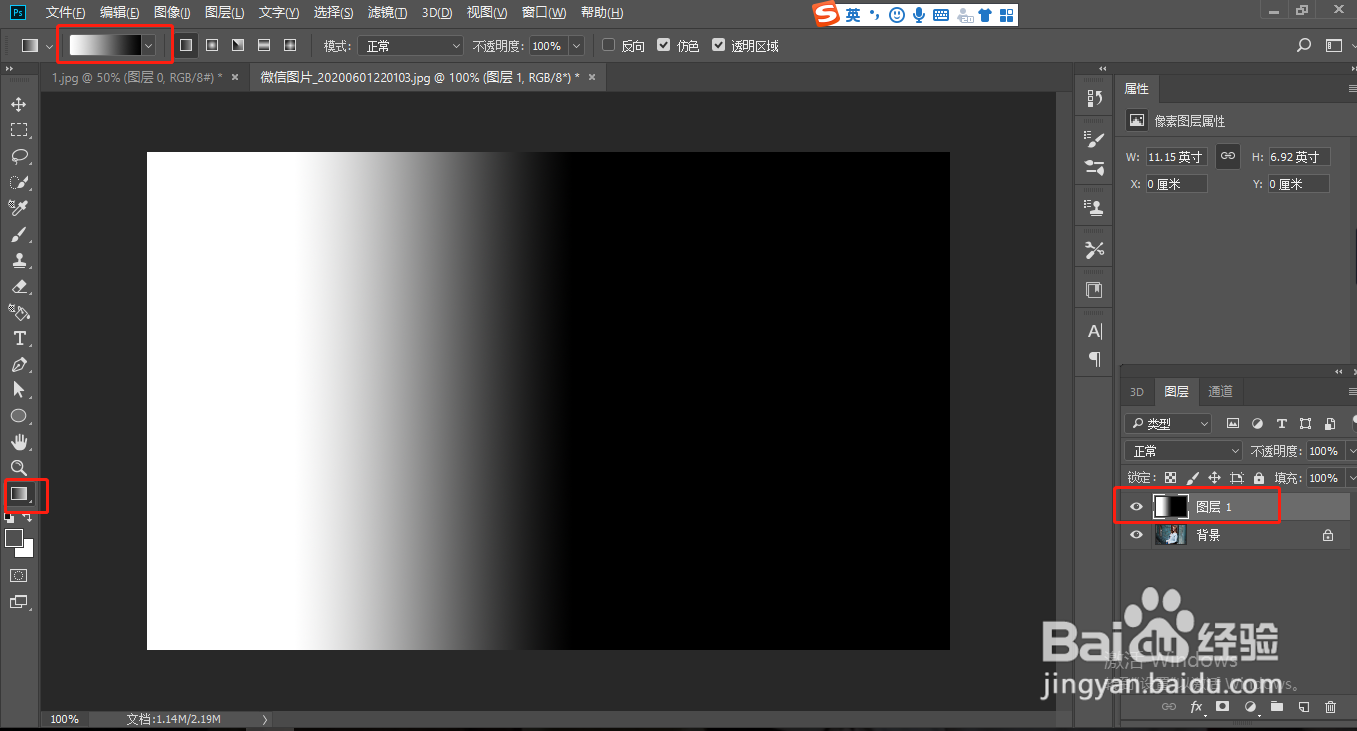Toggle lock image pixels brush icon
Screen dimensions: 1357x731
coord(1192,478)
